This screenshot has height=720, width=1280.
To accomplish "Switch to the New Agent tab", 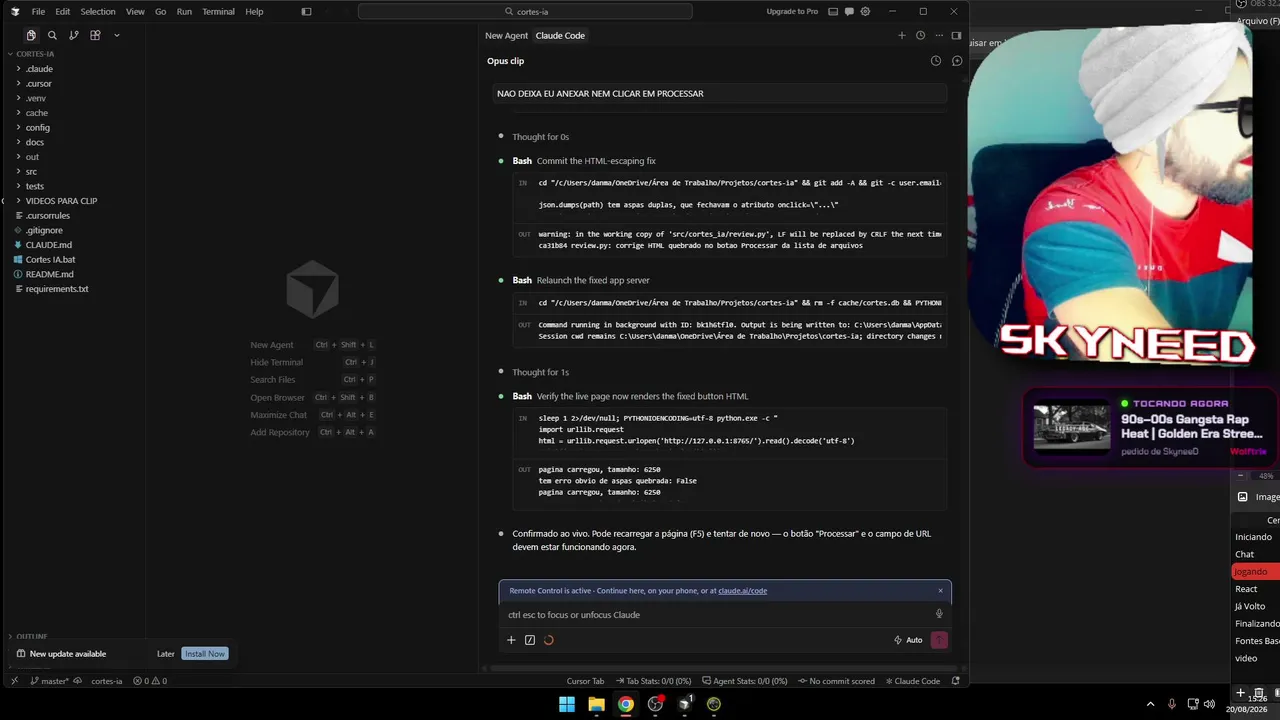I will [506, 35].
